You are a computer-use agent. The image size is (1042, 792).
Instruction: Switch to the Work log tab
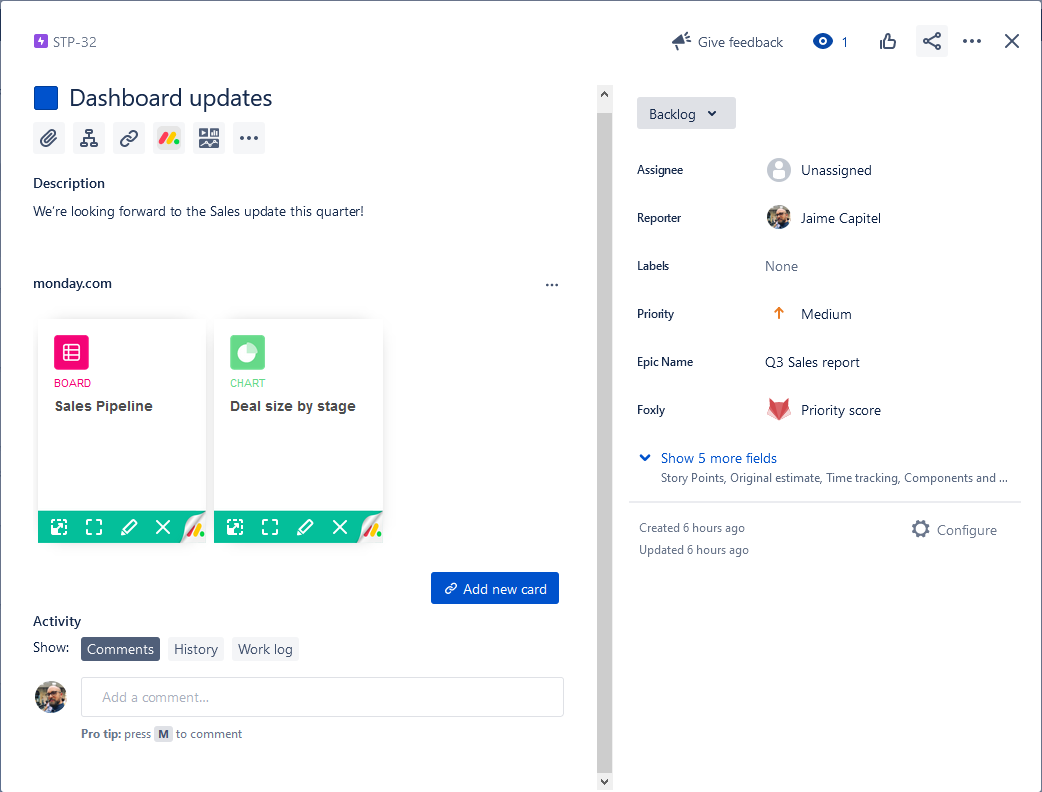pos(265,649)
